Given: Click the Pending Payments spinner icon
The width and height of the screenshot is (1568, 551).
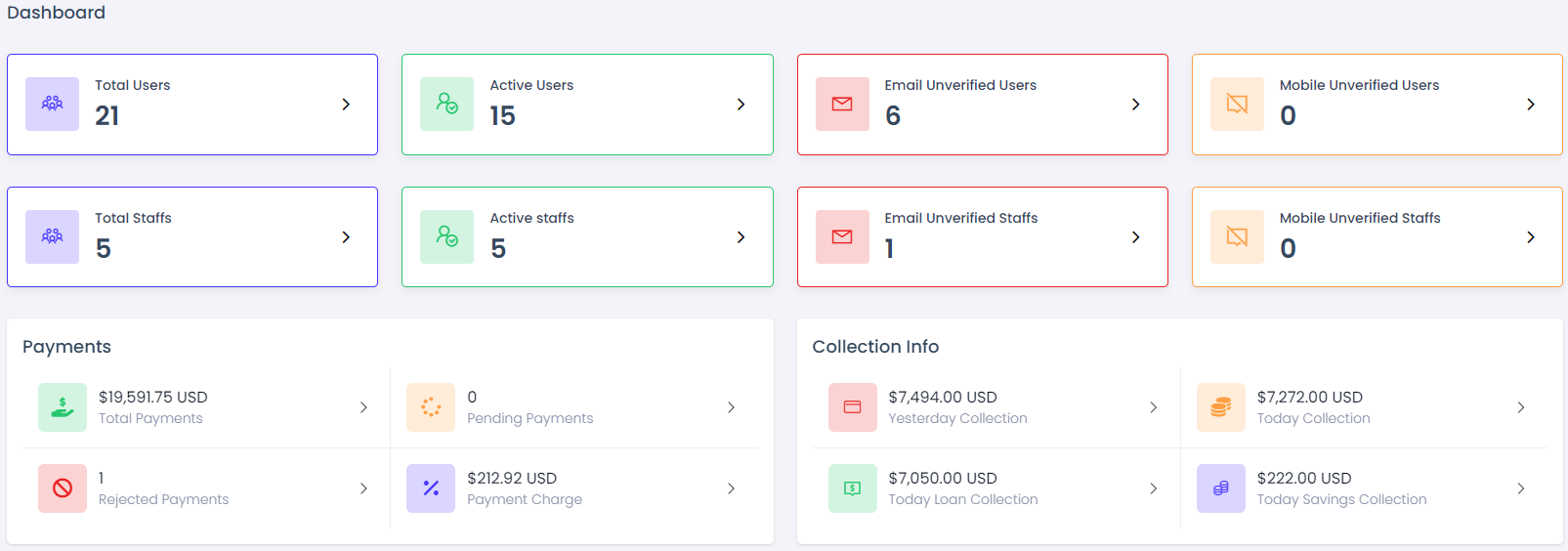Looking at the screenshot, I should pyautogui.click(x=431, y=407).
